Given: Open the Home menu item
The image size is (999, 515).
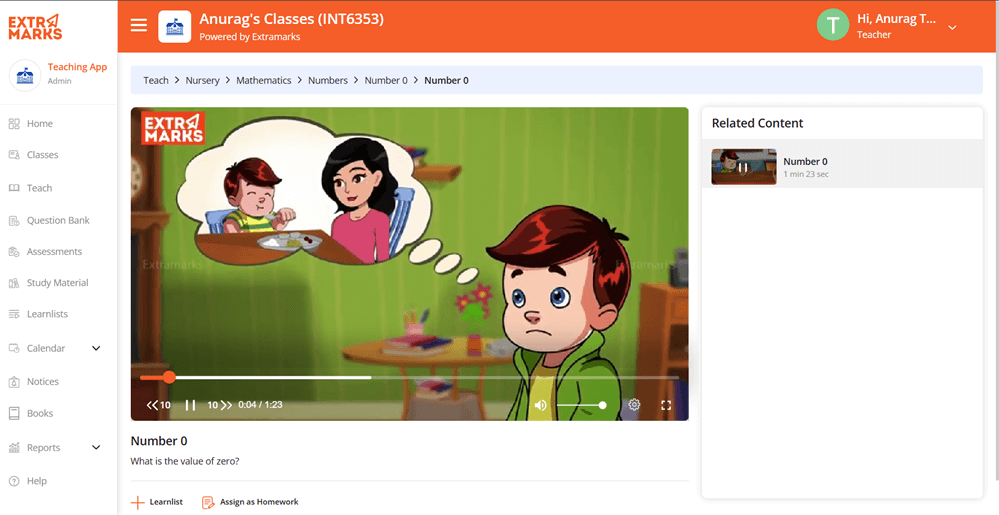Looking at the screenshot, I should (x=40, y=124).
